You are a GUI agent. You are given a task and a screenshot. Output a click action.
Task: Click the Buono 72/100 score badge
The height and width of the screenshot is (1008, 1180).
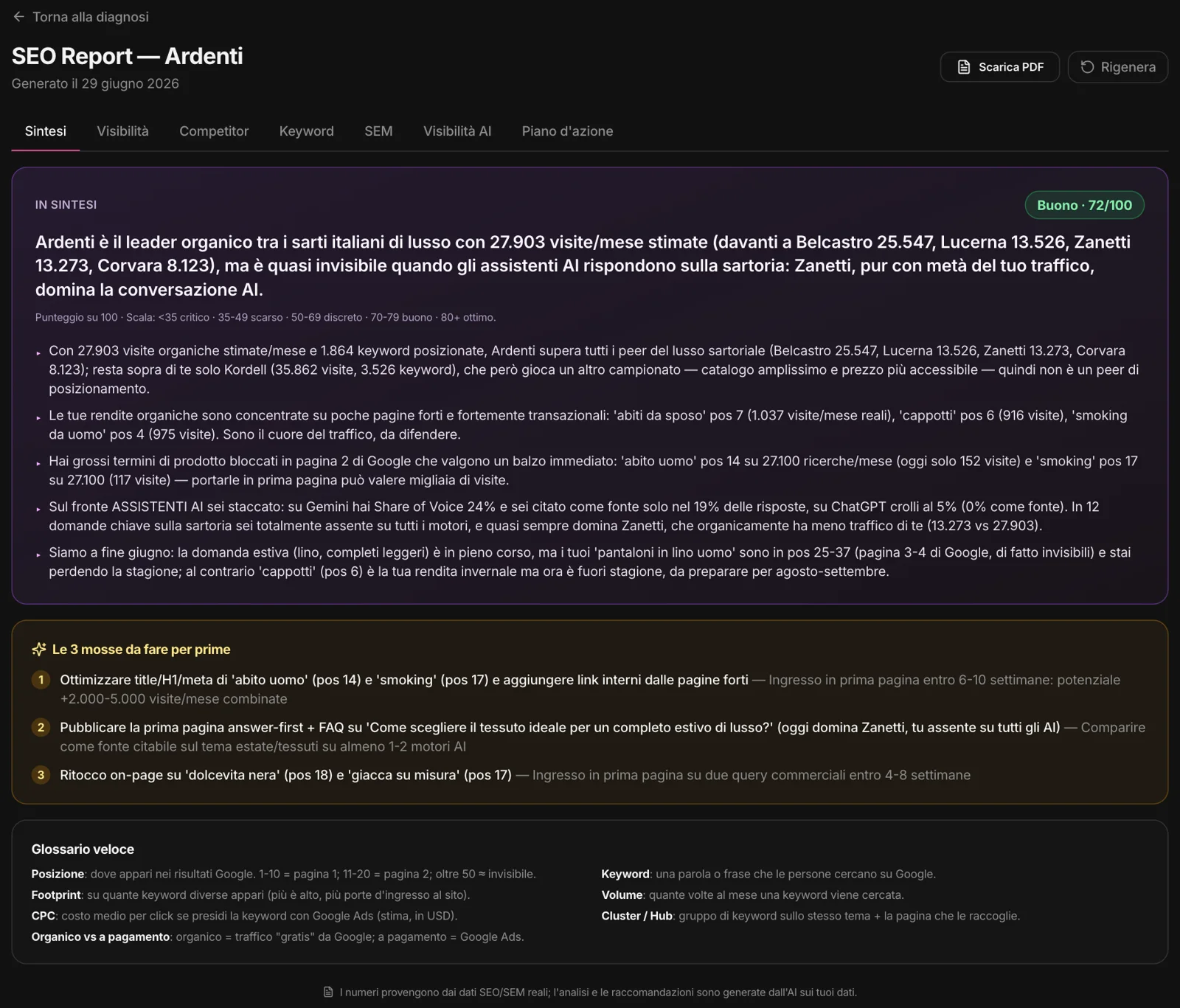(x=1084, y=205)
